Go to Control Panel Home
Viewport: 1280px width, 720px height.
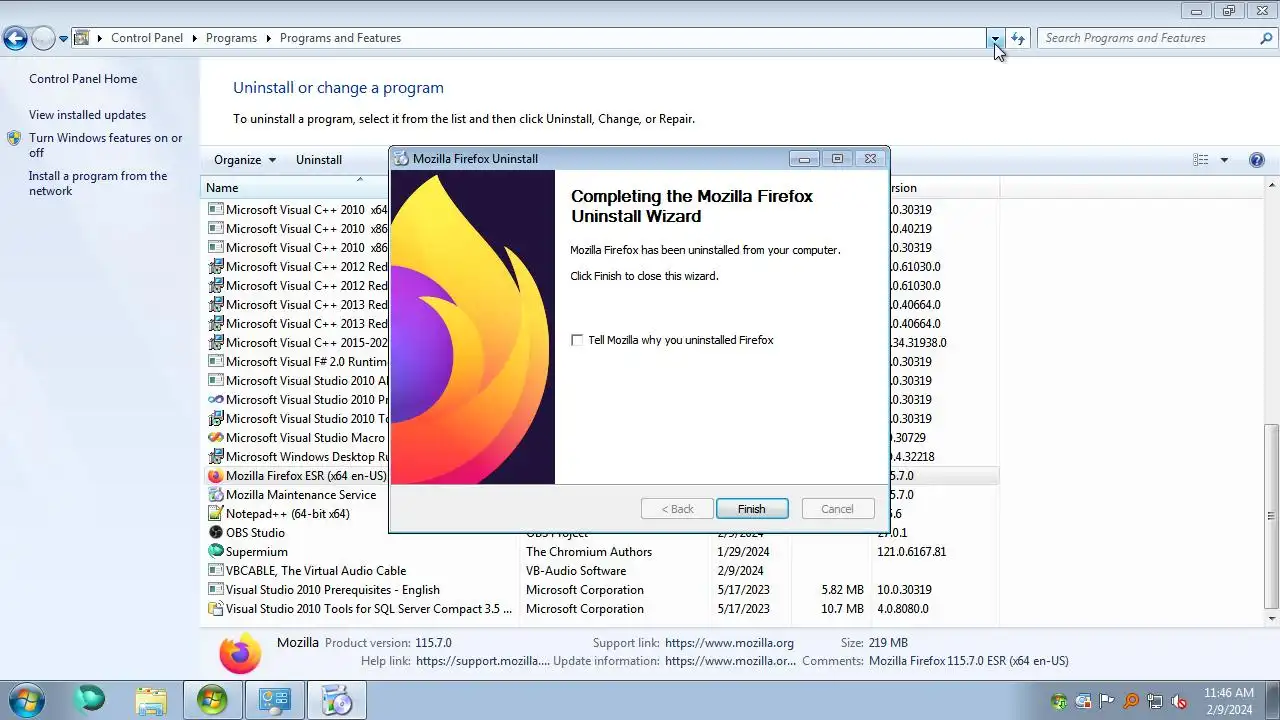(x=83, y=79)
